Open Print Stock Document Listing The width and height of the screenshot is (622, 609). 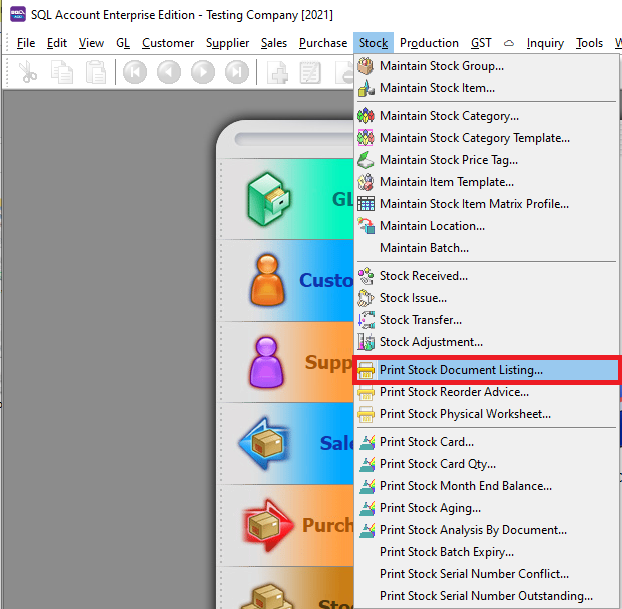point(461,370)
